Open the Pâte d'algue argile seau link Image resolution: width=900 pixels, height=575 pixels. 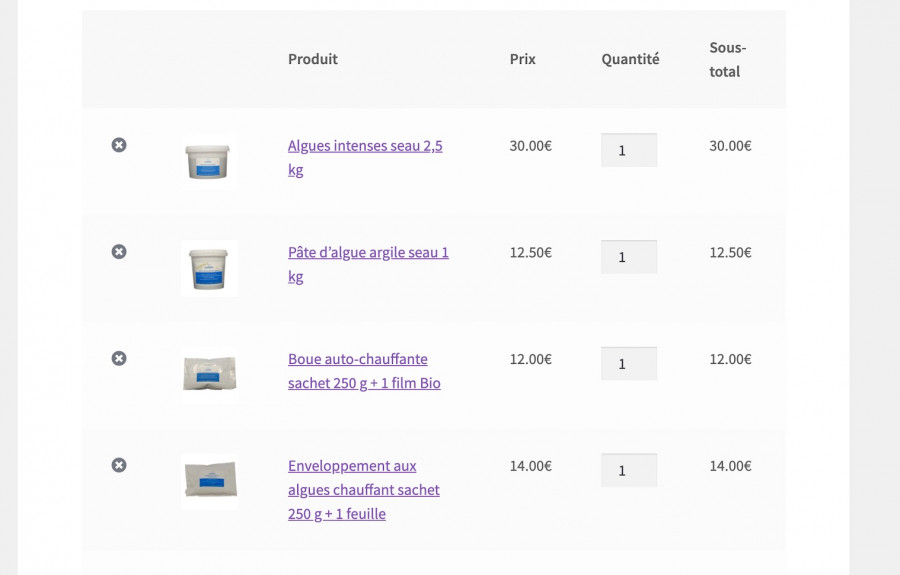368,253
